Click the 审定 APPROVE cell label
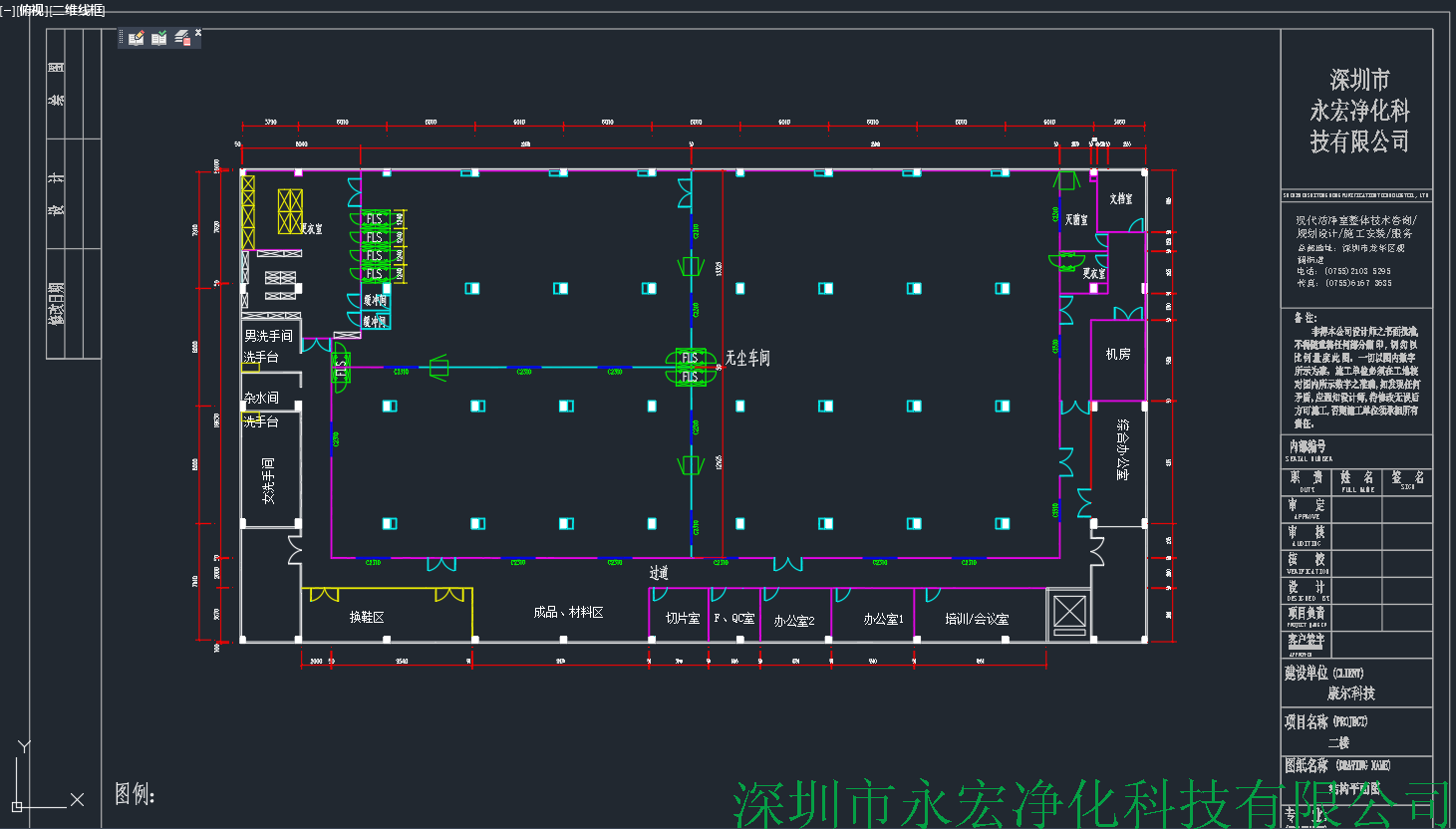This screenshot has height=829, width=1456. (x=1307, y=509)
